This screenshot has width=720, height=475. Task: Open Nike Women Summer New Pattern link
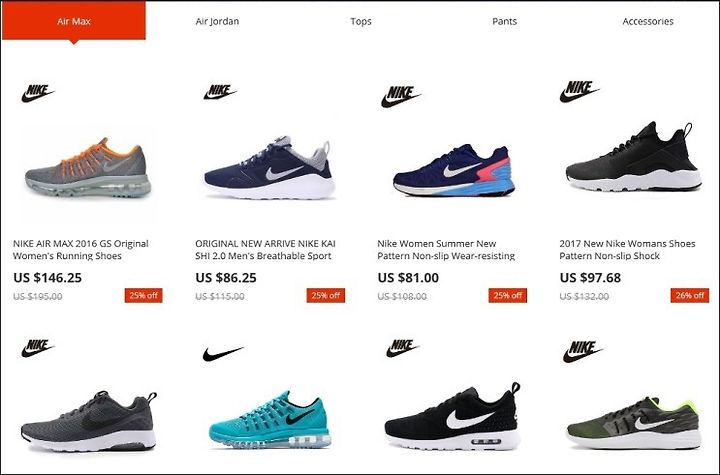[x=446, y=249]
